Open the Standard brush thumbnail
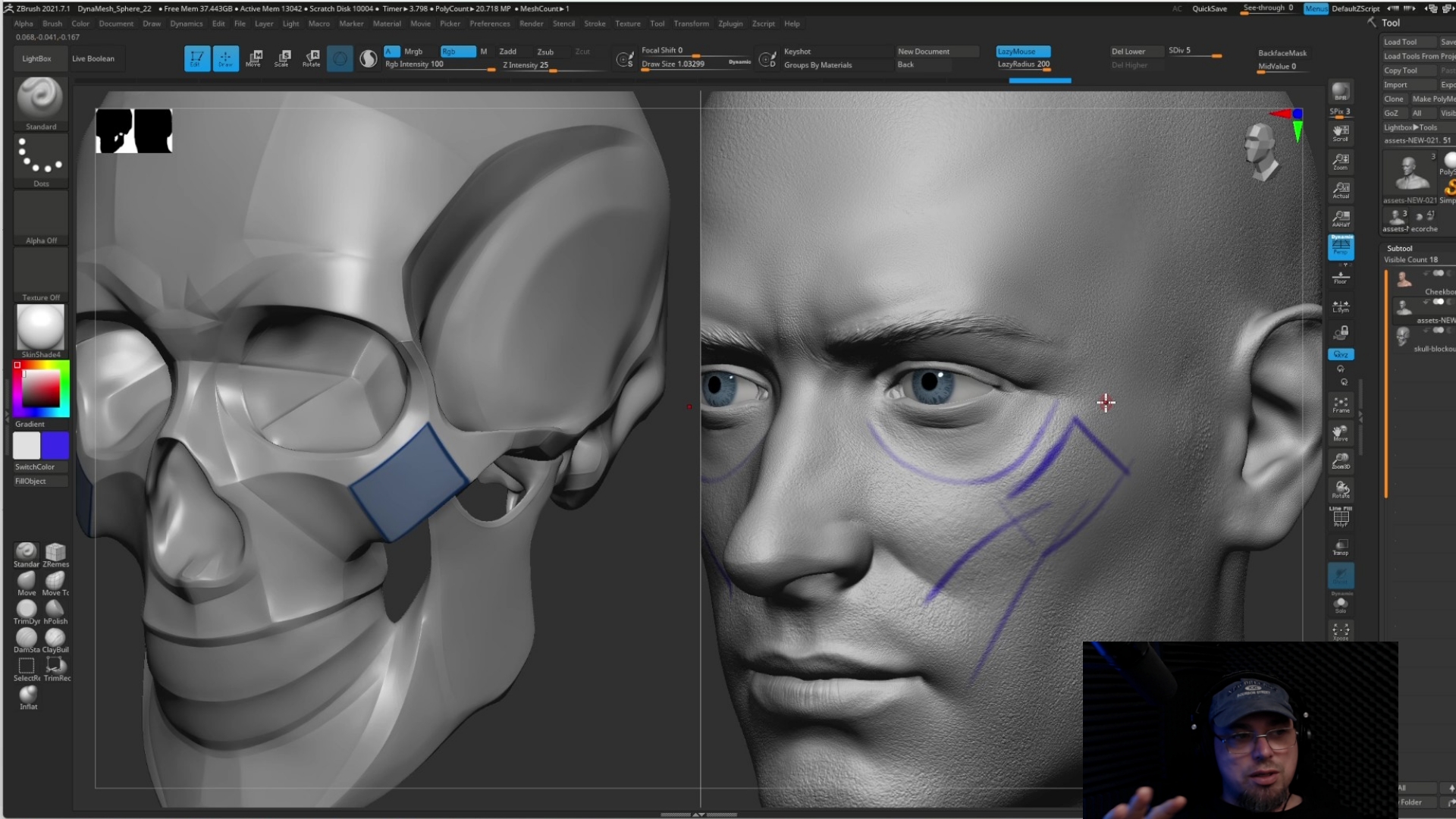Viewport: 1456px width, 819px height. click(x=41, y=104)
